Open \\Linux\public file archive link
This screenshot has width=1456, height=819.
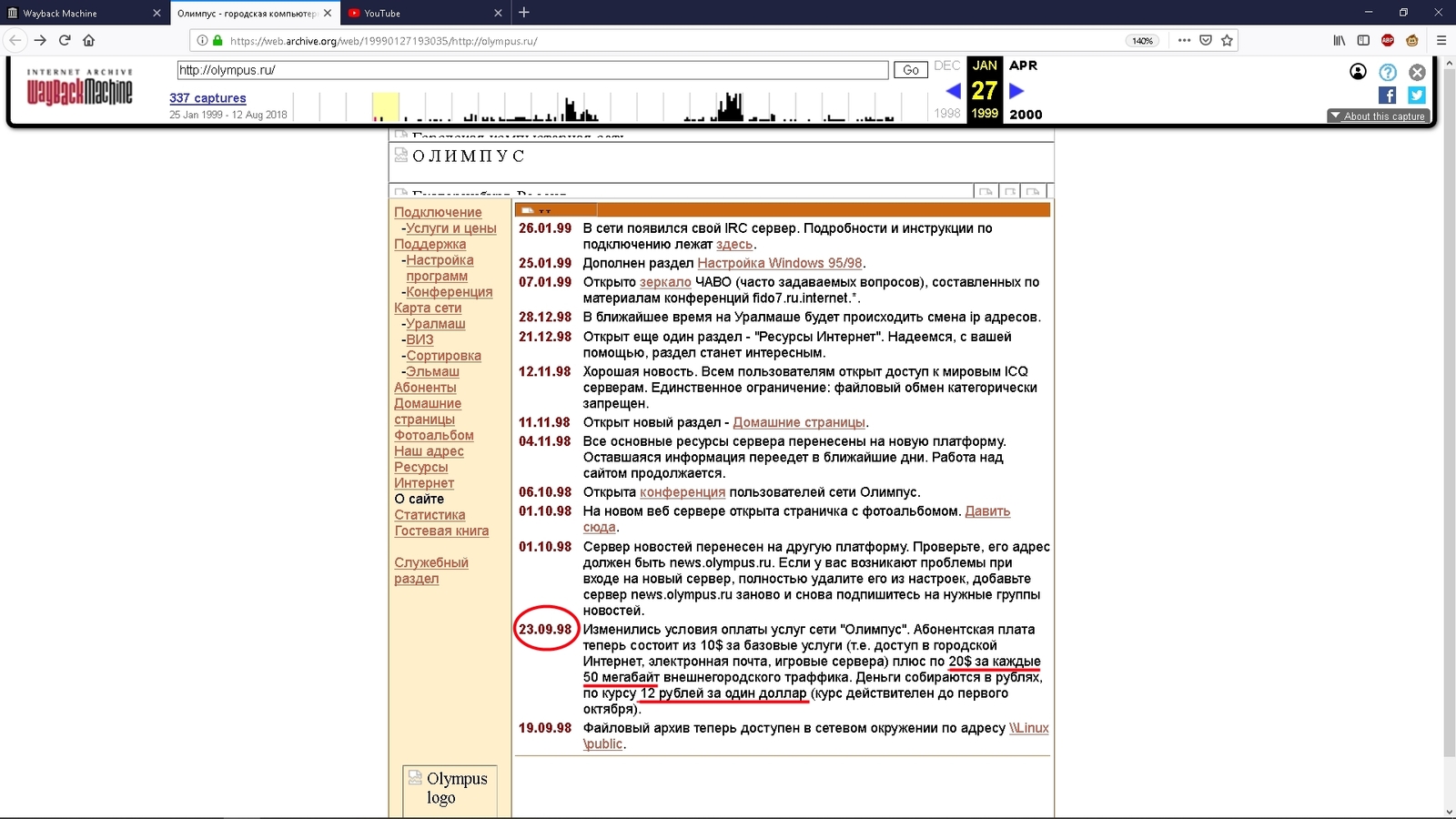tap(1028, 728)
